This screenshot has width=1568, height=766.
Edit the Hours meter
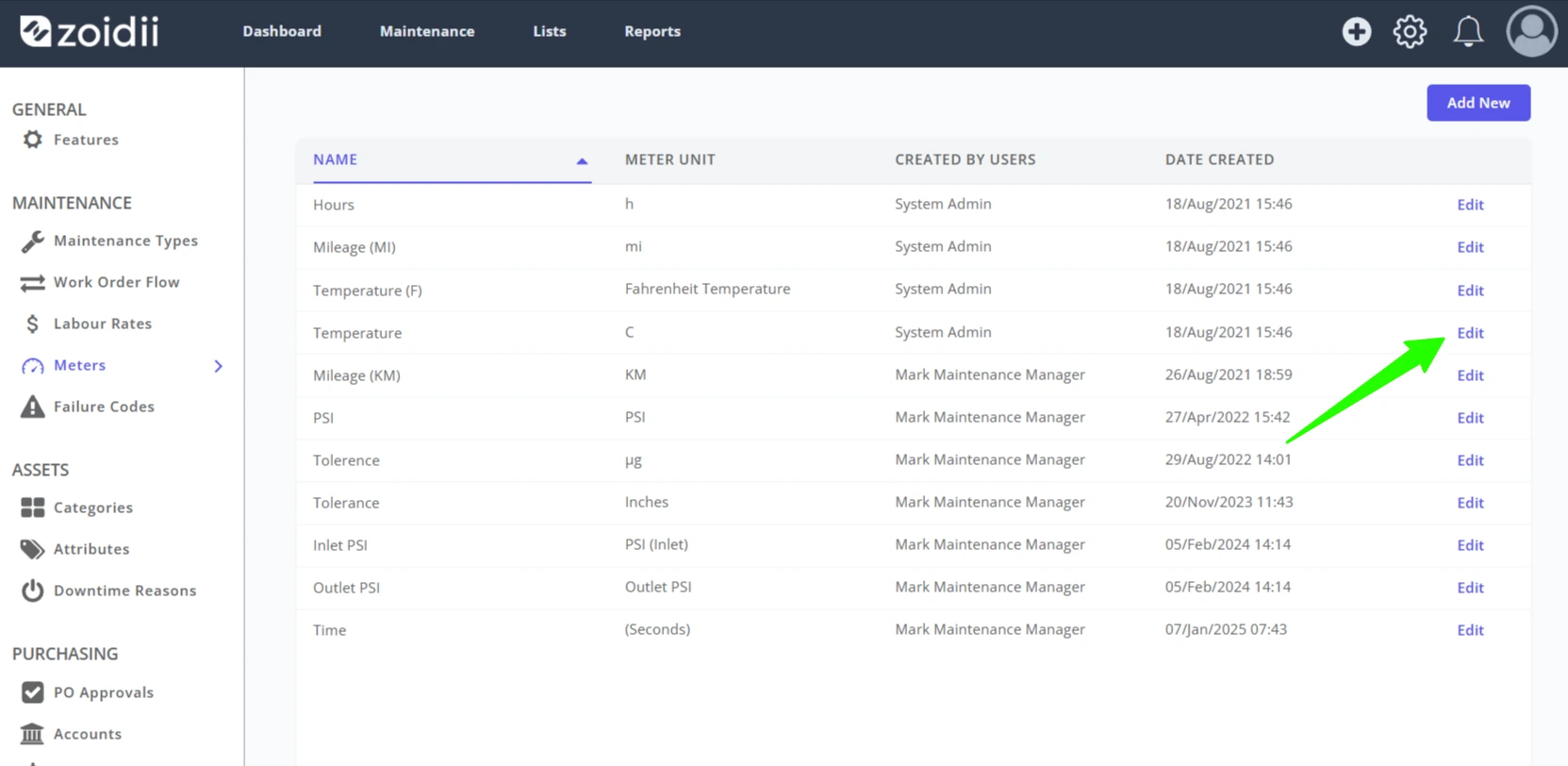tap(1470, 205)
